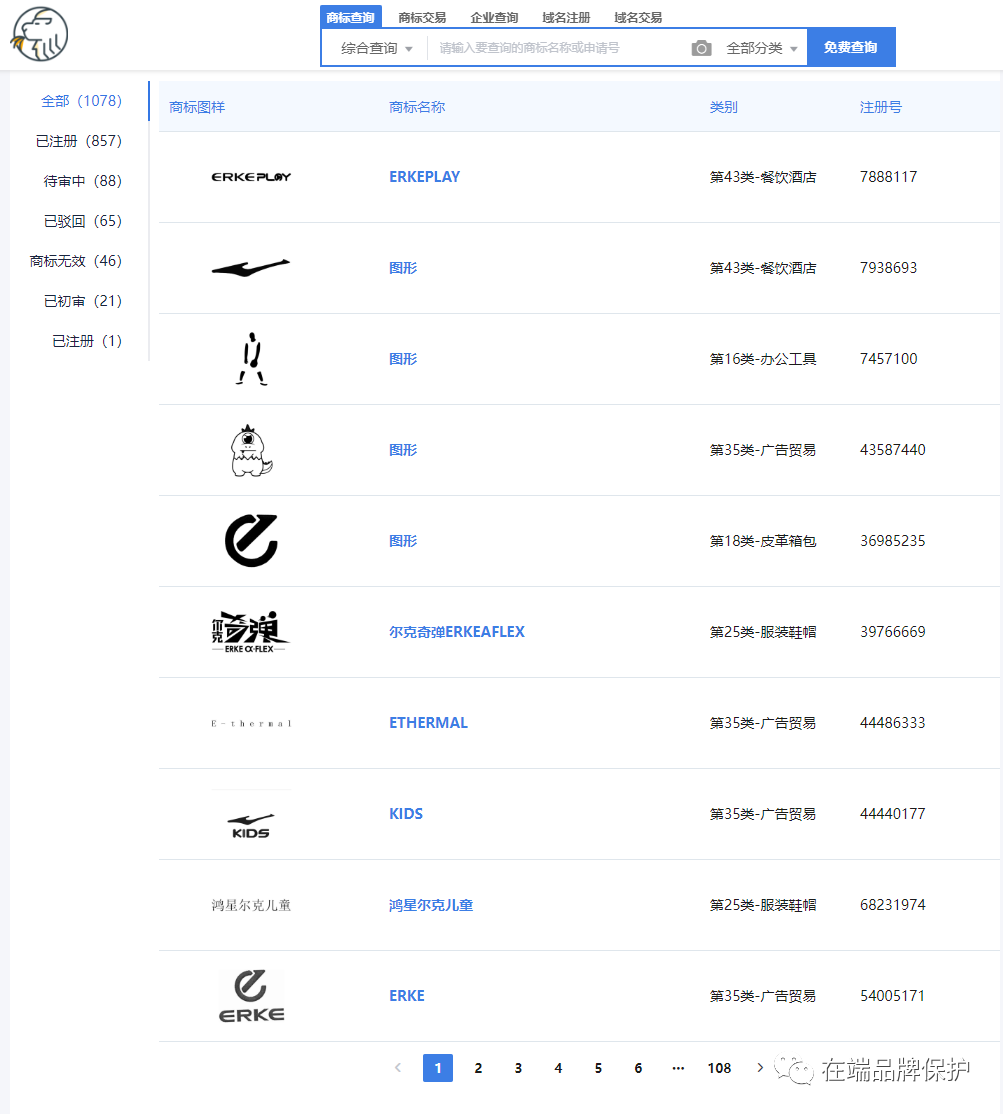This screenshot has height=1114, width=1003.
Task: Click 第18类-皮革箱包 category text
Action: coord(763,541)
